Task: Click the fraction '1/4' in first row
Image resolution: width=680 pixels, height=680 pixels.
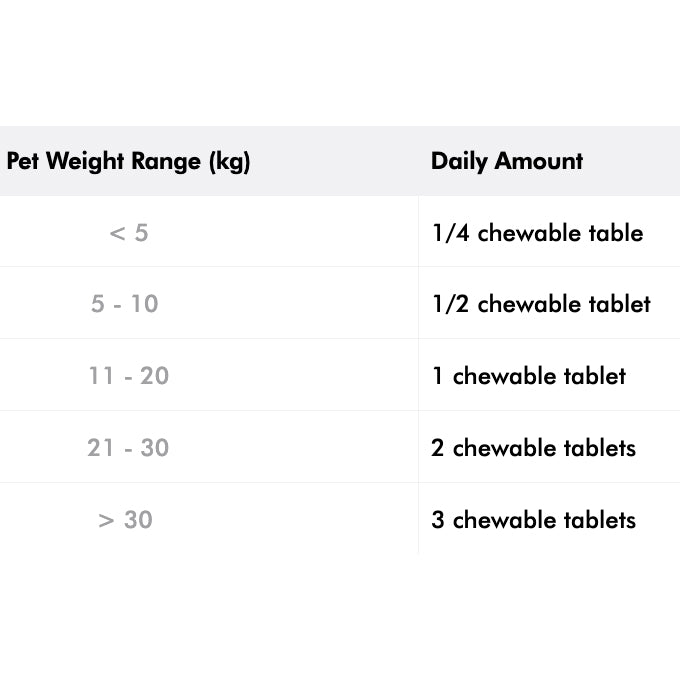Action: coord(450,233)
